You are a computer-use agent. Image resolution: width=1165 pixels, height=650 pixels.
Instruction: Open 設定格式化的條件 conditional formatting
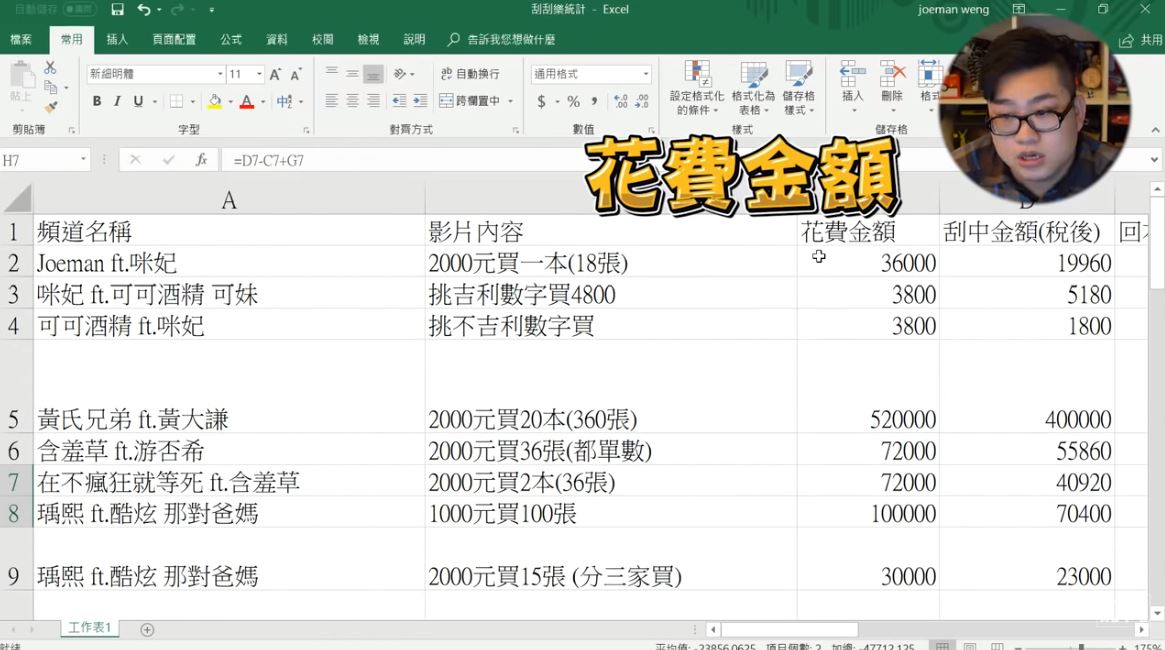pyautogui.click(x=697, y=87)
